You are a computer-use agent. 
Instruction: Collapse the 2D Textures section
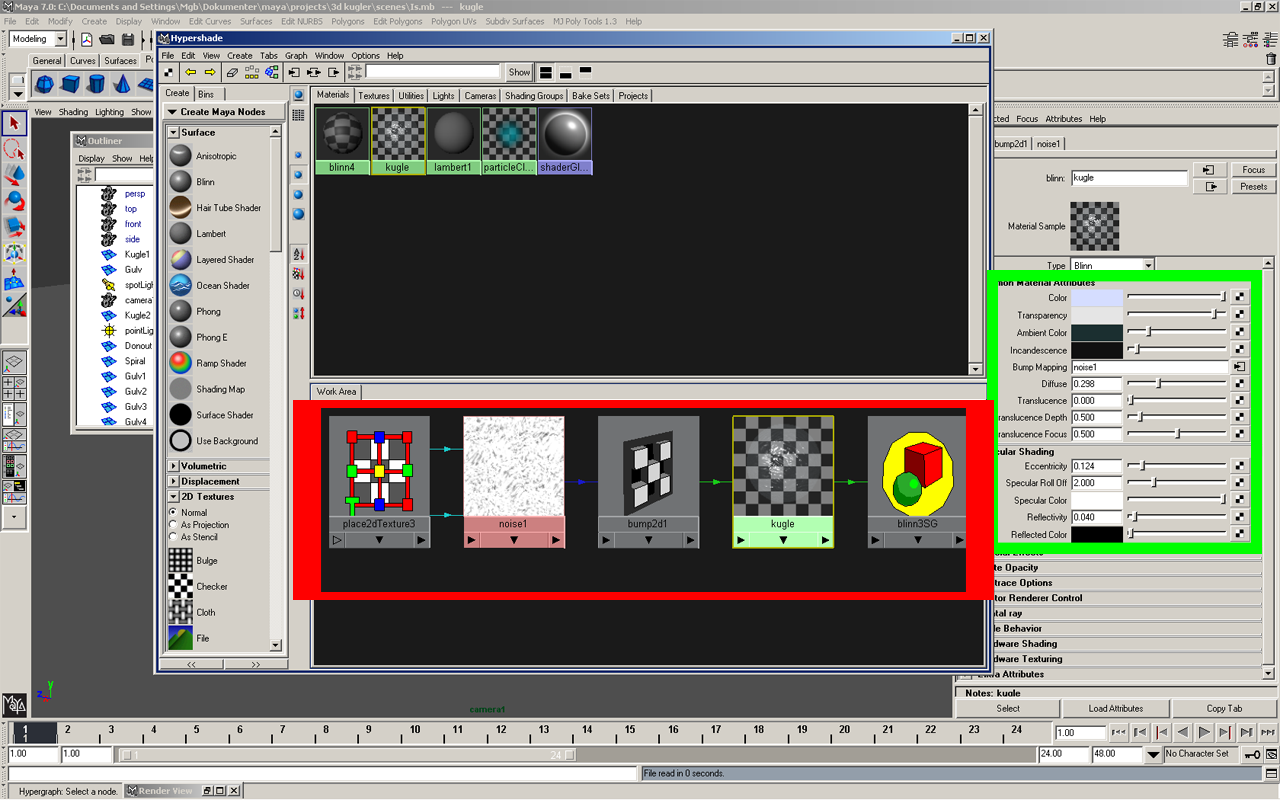point(173,497)
